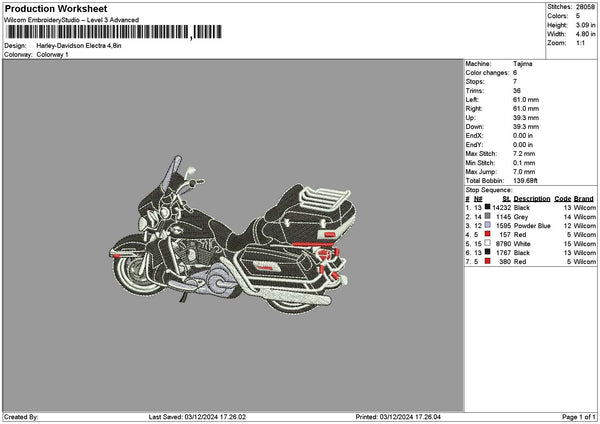Click the 'Color changes:' label
The image size is (600, 424).
click(x=487, y=73)
